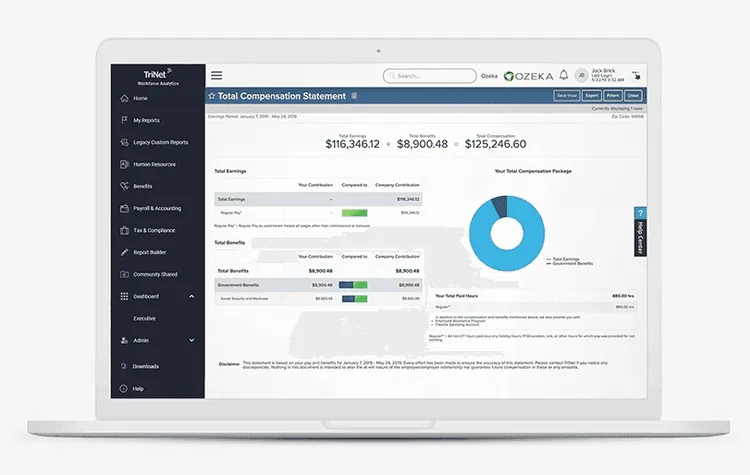Favorite the report with the star icon

tap(211, 96)
